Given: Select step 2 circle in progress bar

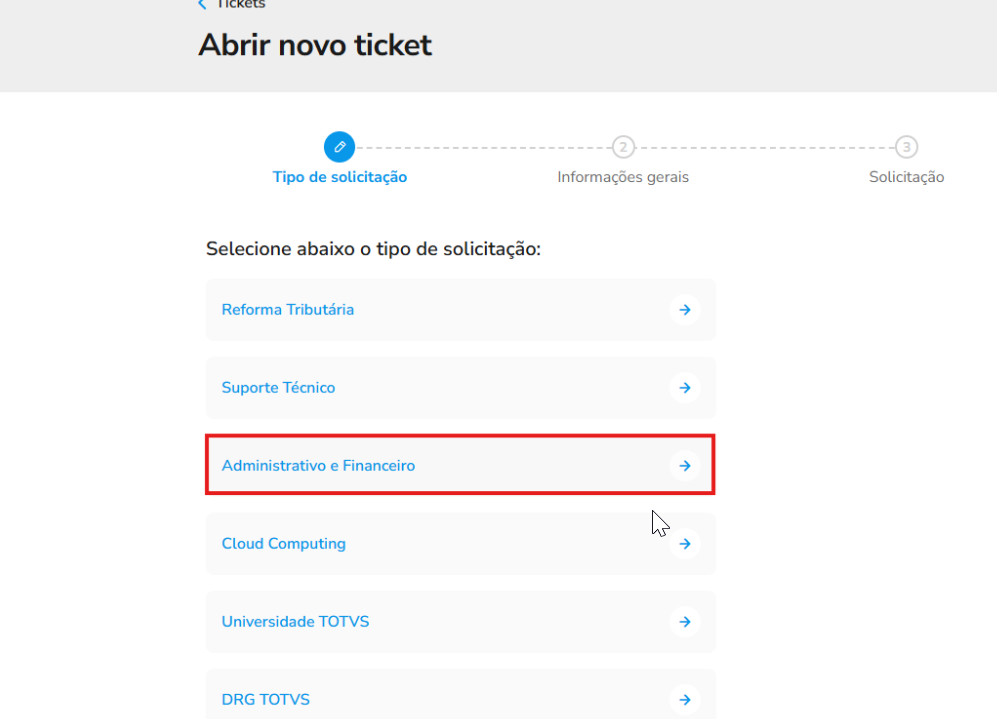Looking at the screenshot, I should click(623, 147).
